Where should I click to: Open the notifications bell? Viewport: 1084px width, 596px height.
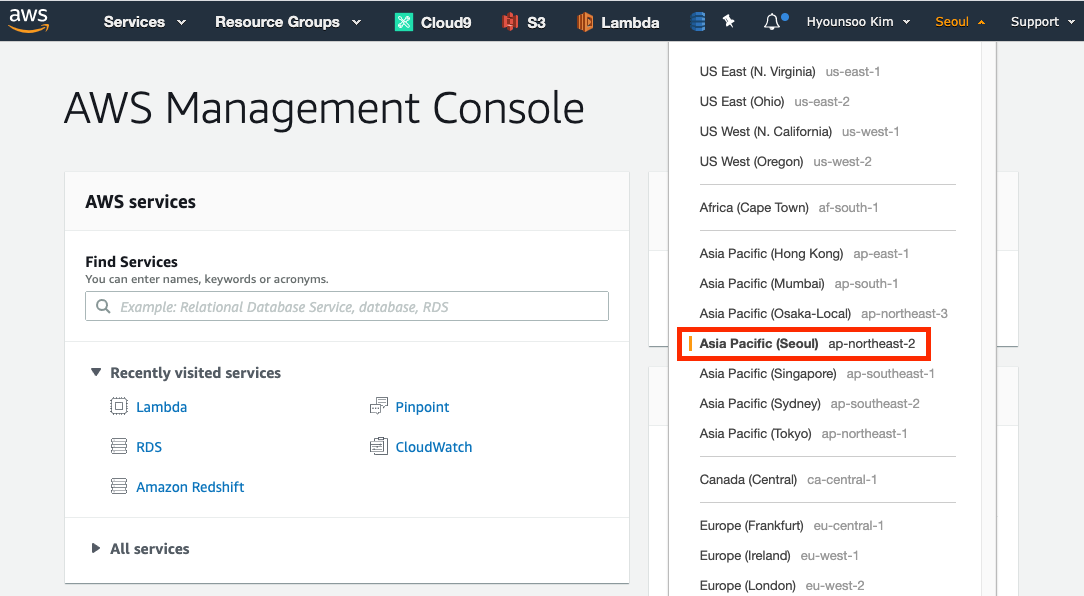pos(772,22)
